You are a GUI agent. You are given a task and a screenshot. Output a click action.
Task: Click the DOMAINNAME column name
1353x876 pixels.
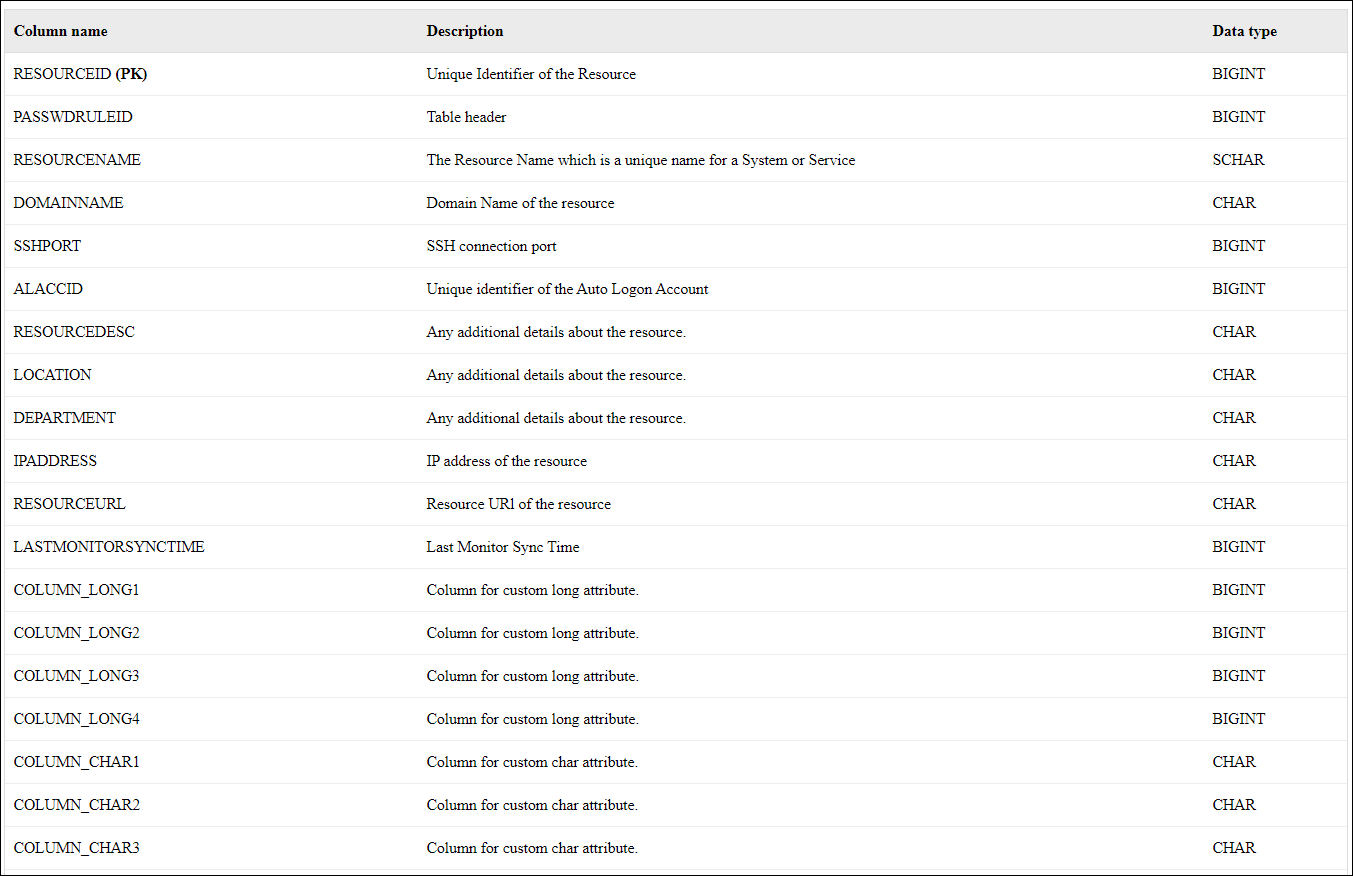69,203
